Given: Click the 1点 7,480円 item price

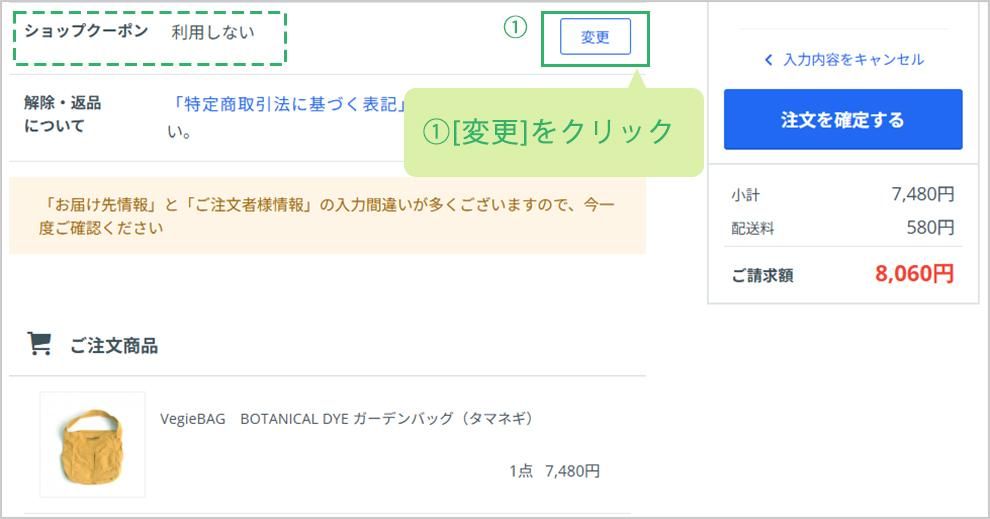Looking at the screenshot, I should 554,471.
